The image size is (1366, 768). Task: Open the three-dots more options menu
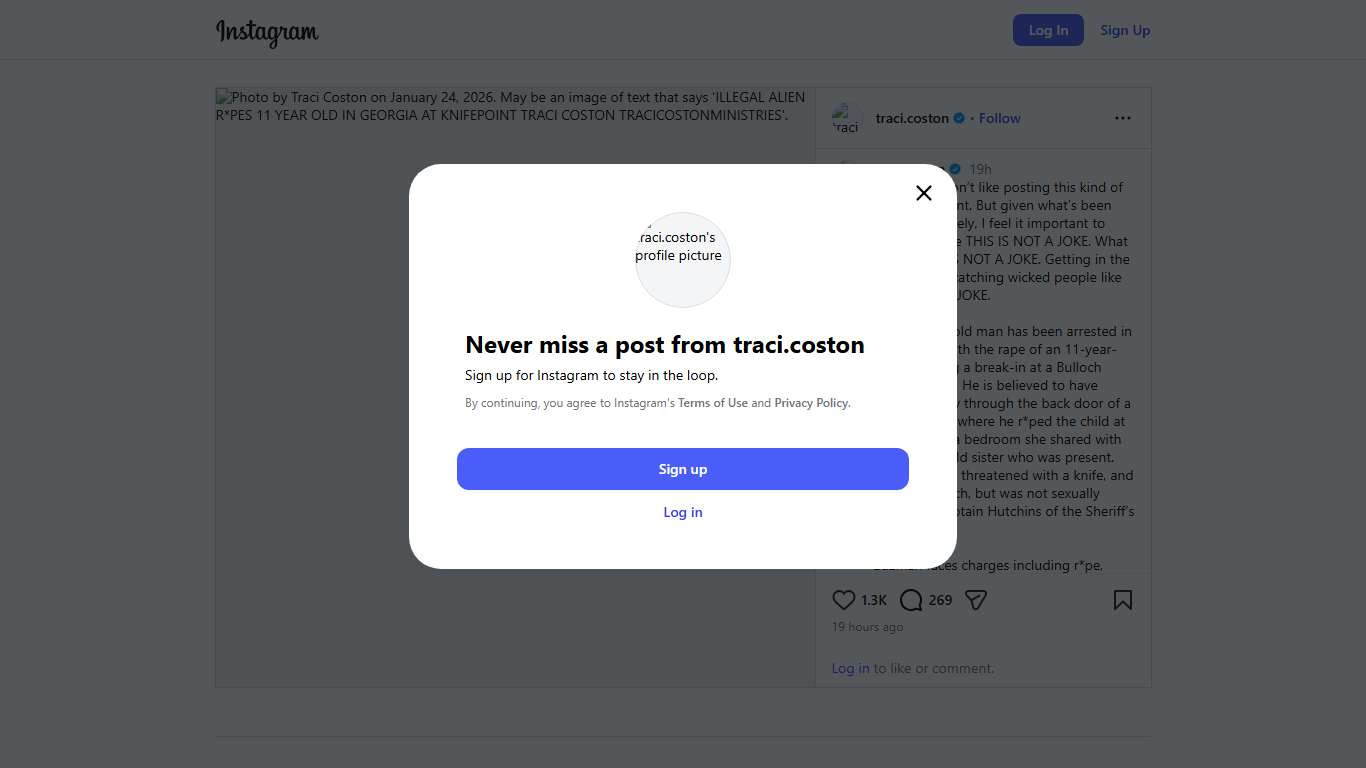(1123, 118)
